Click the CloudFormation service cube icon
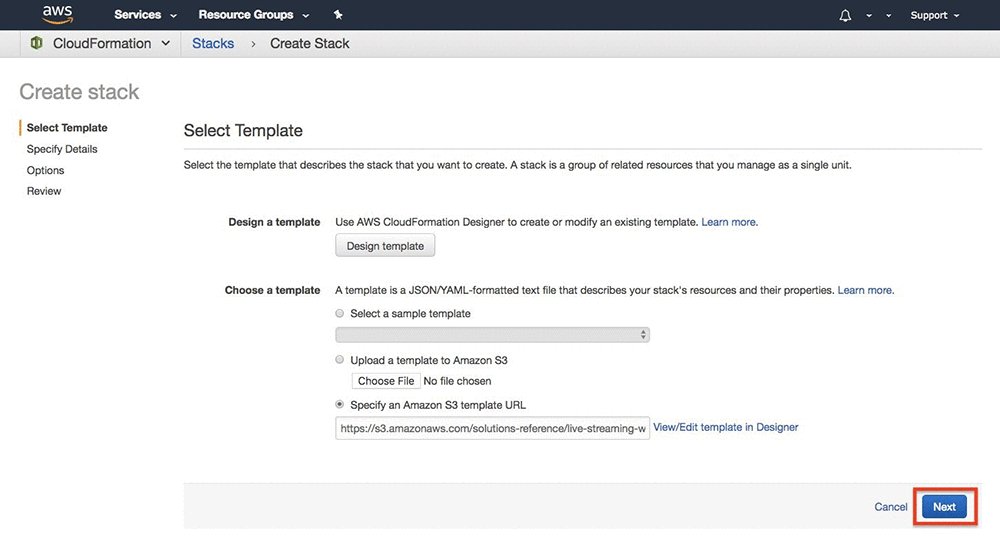The width and height of the screenshot is (1000, 554). point(36,43)
